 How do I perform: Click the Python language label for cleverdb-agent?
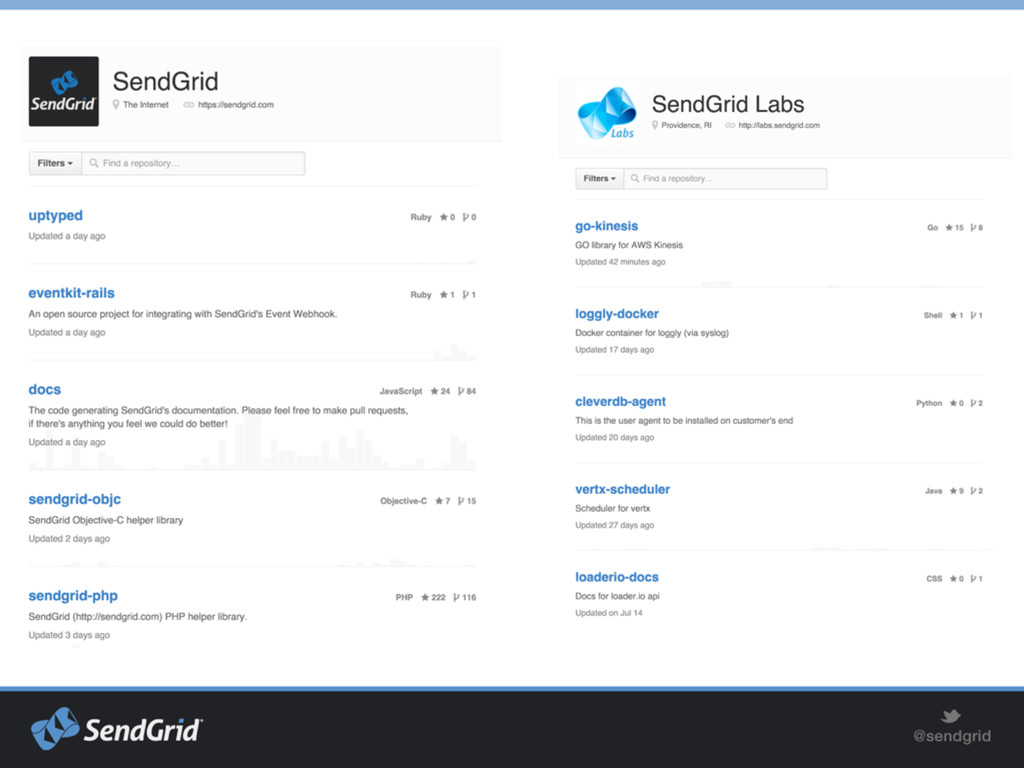point(929,403)
